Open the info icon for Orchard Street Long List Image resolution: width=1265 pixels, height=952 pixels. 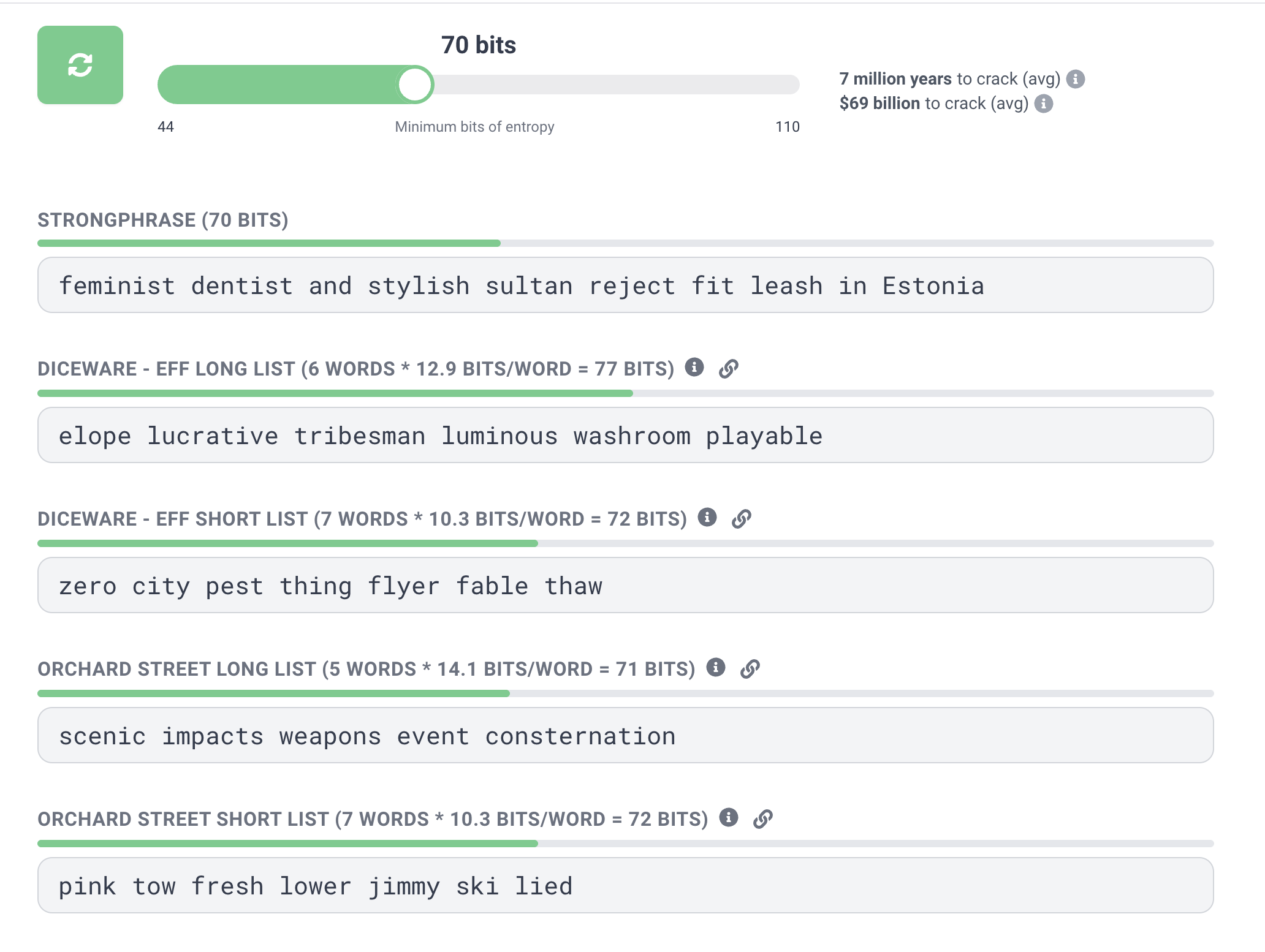pos(716,667)
